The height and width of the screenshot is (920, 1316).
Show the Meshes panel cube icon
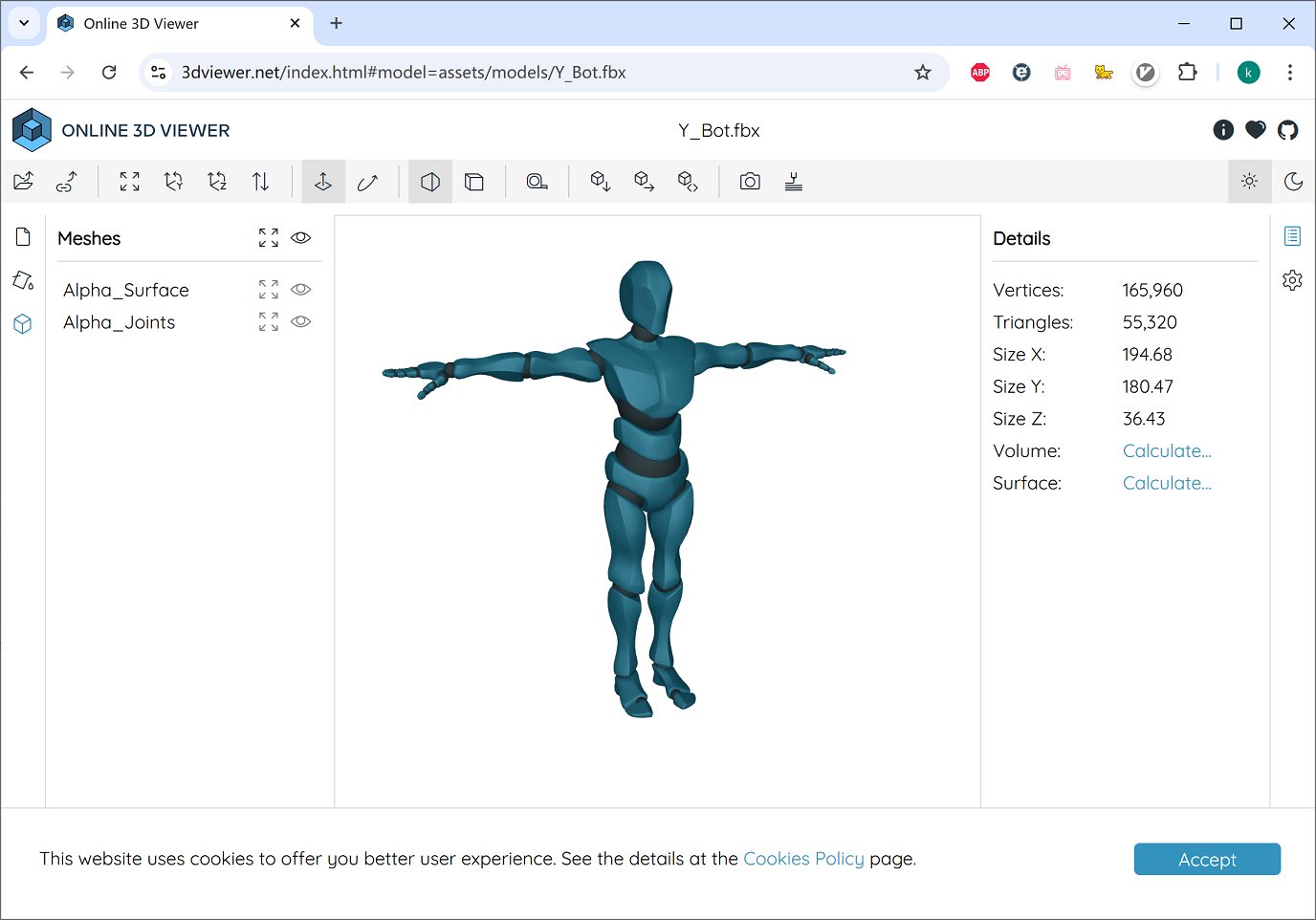pos(23,323)
